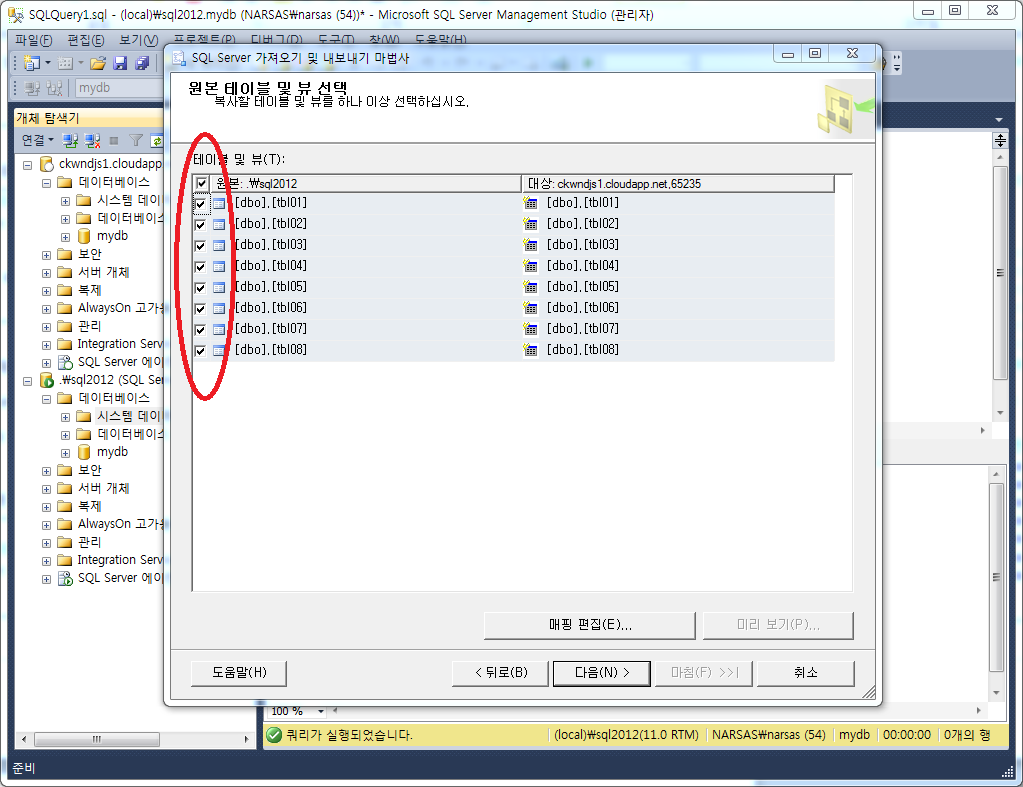Click the Object Explorer horizontal scrollbar thumb
Screen dimensions: 1023x787
pos(97,739)
